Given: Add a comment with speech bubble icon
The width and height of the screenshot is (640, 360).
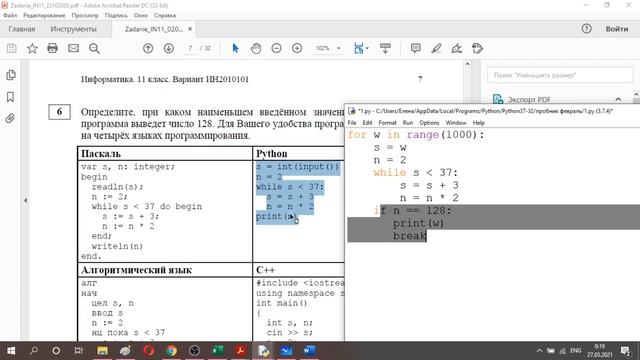Looking at the screenshot, I should 416,49.
